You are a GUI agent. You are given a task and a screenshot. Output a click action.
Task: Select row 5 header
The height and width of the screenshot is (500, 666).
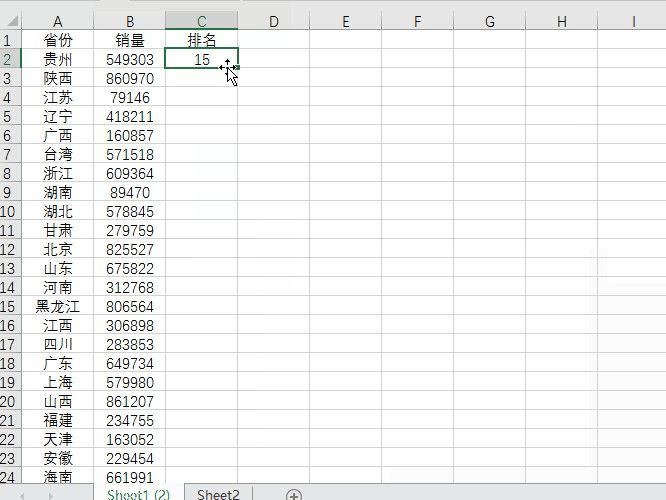pyautogui.click(x=10, y=116)
